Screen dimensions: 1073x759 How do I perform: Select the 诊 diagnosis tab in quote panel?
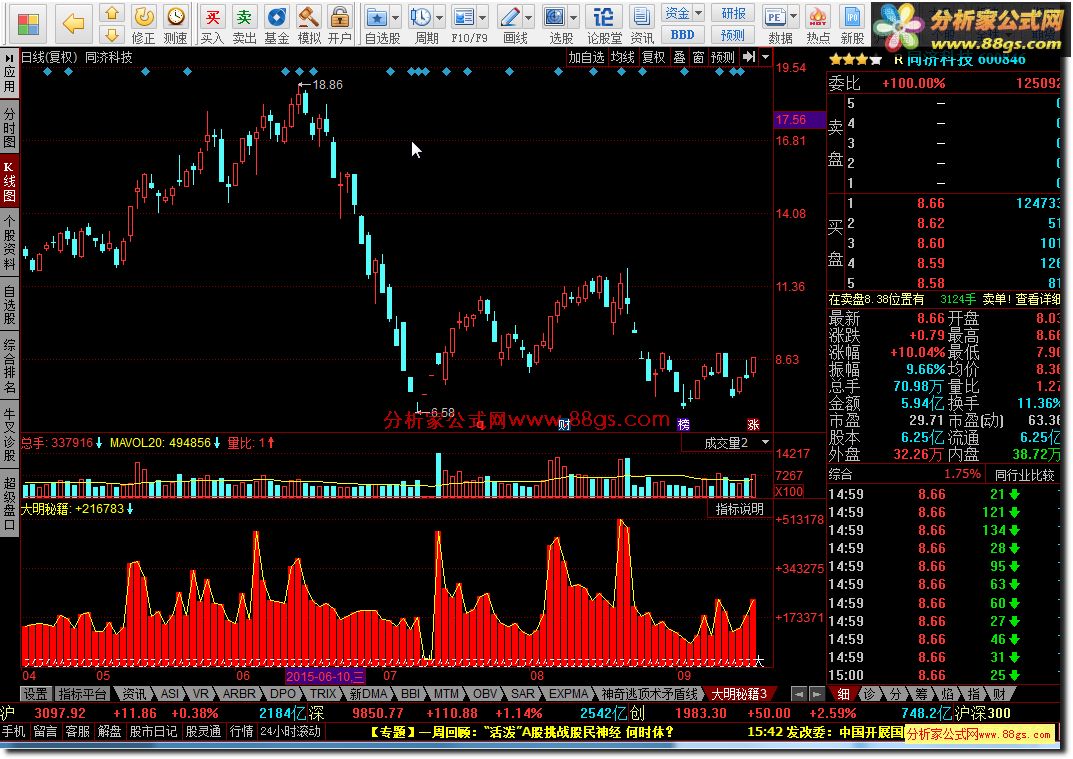click(869, 694)
